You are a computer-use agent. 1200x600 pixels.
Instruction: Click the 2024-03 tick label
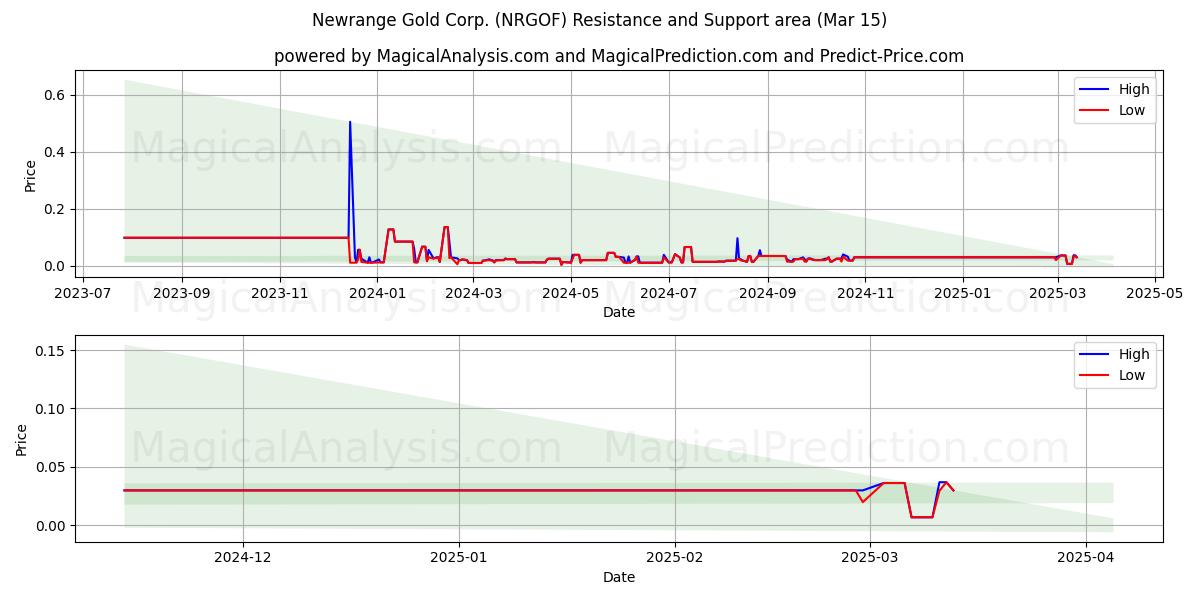click(472, 292)
